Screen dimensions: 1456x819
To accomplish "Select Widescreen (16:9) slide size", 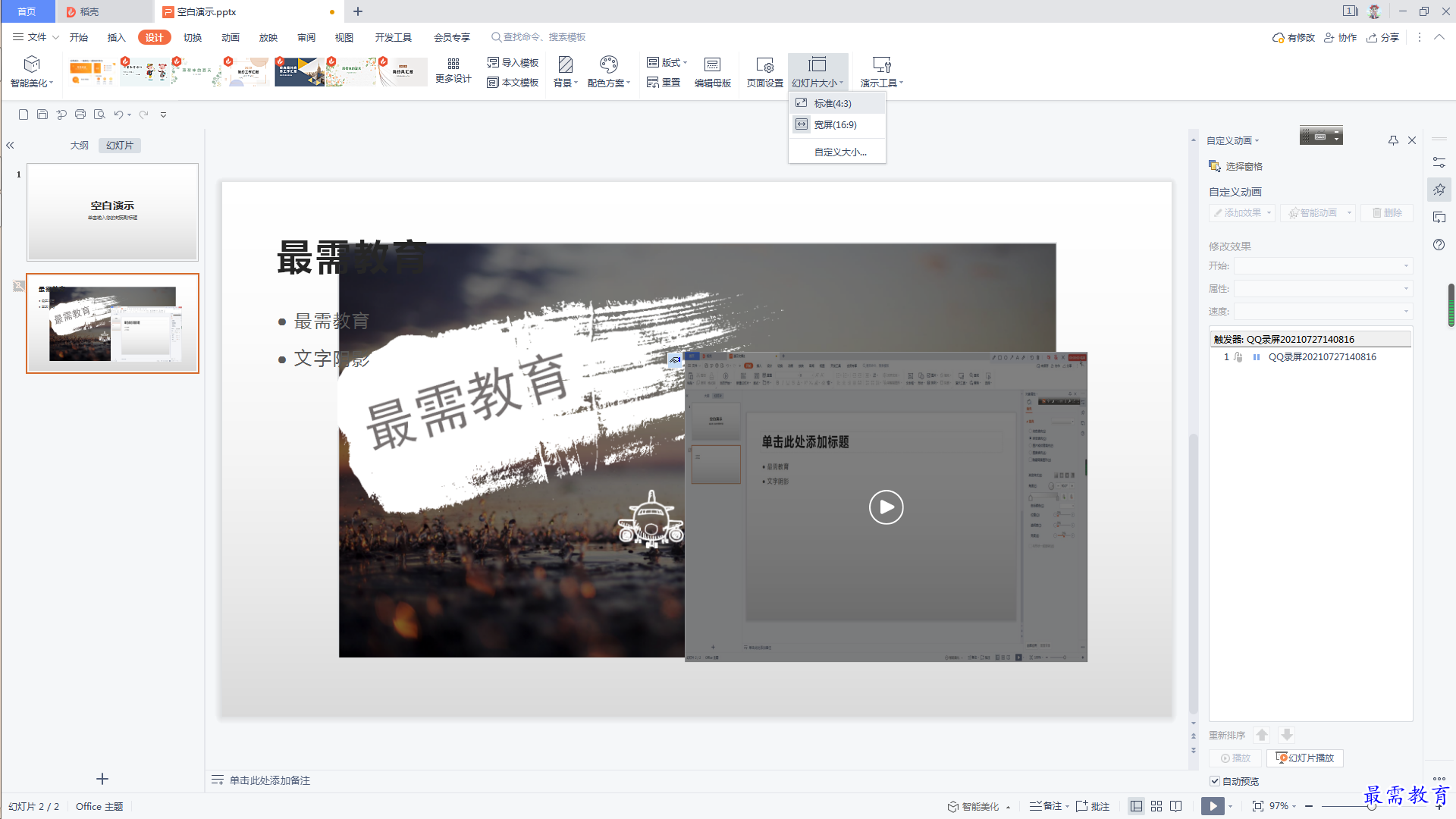I will coord(837,124).
